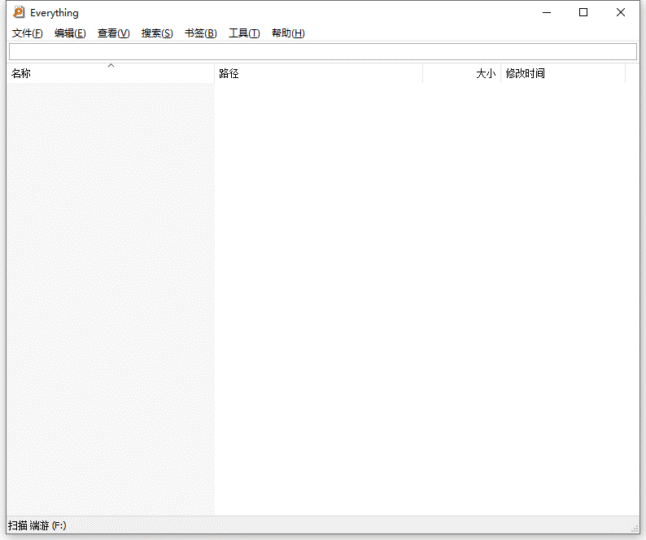Click the status bar scanning text

pos(38,526)
